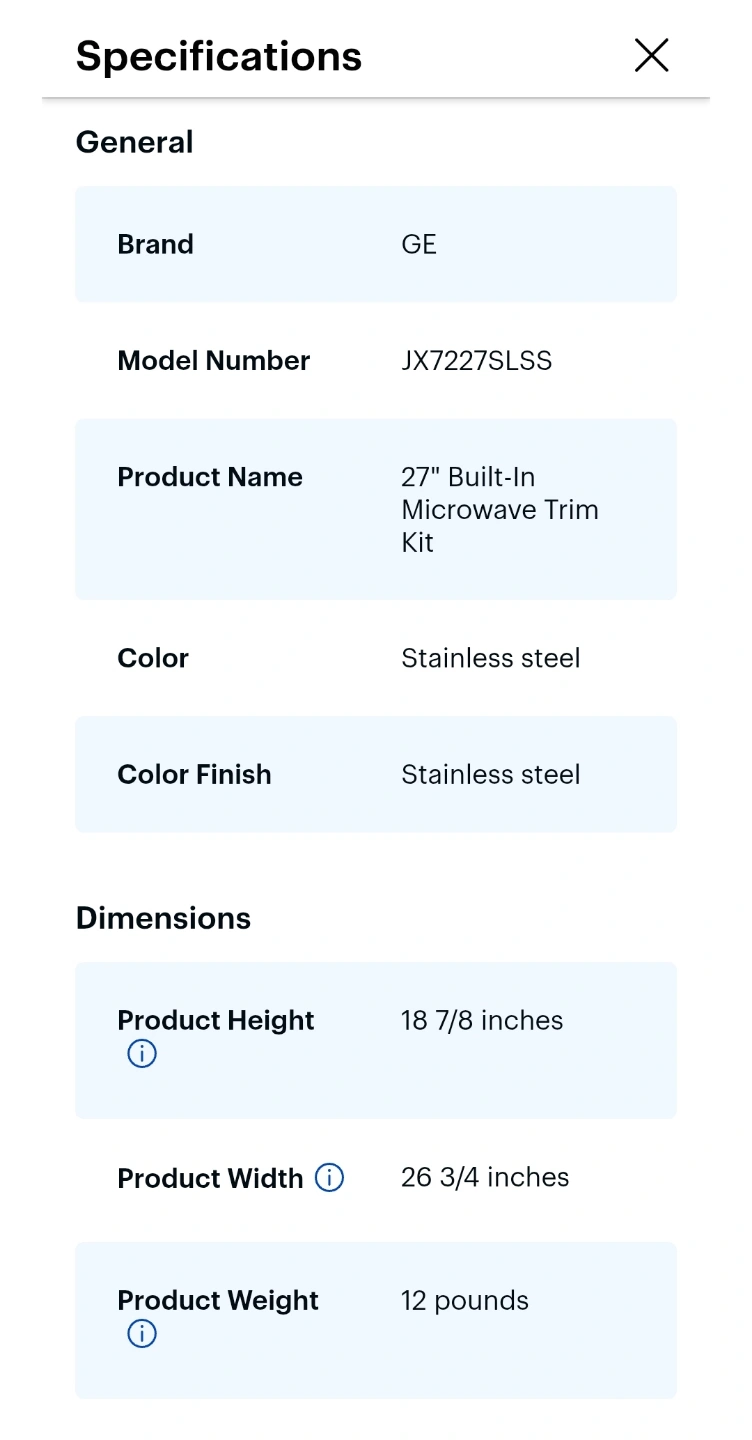The image size is (752, 1440).
Task: Open the Product Height info icon
Action: click(142, 1053)
